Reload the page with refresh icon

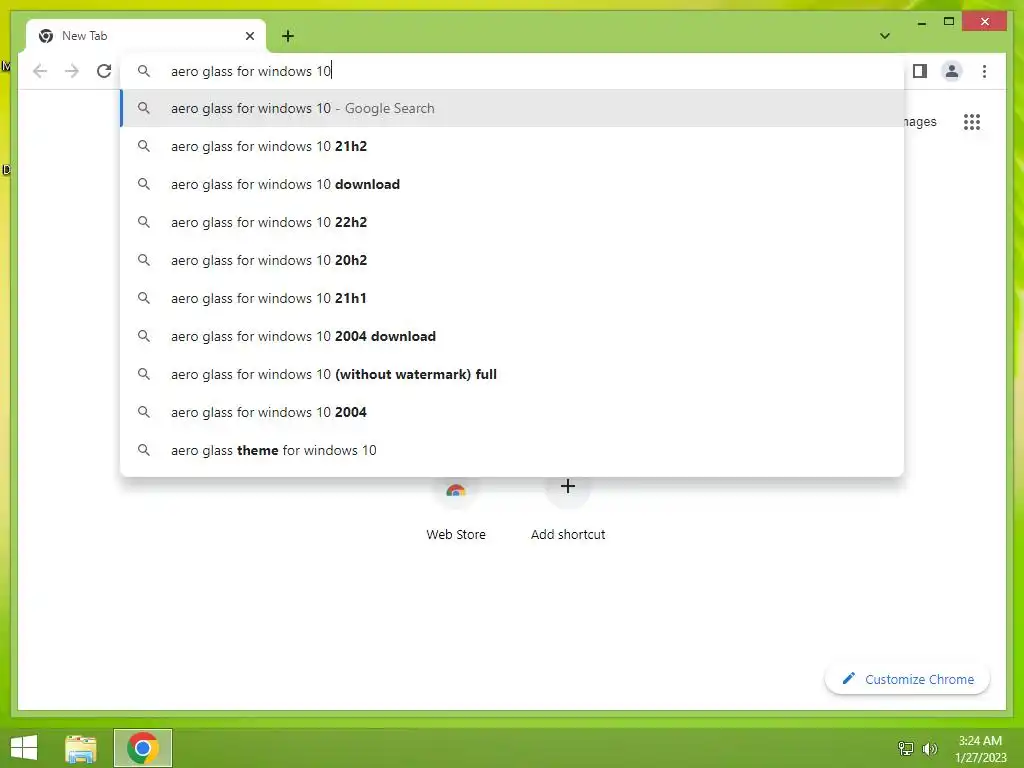(x=104, y=71)
